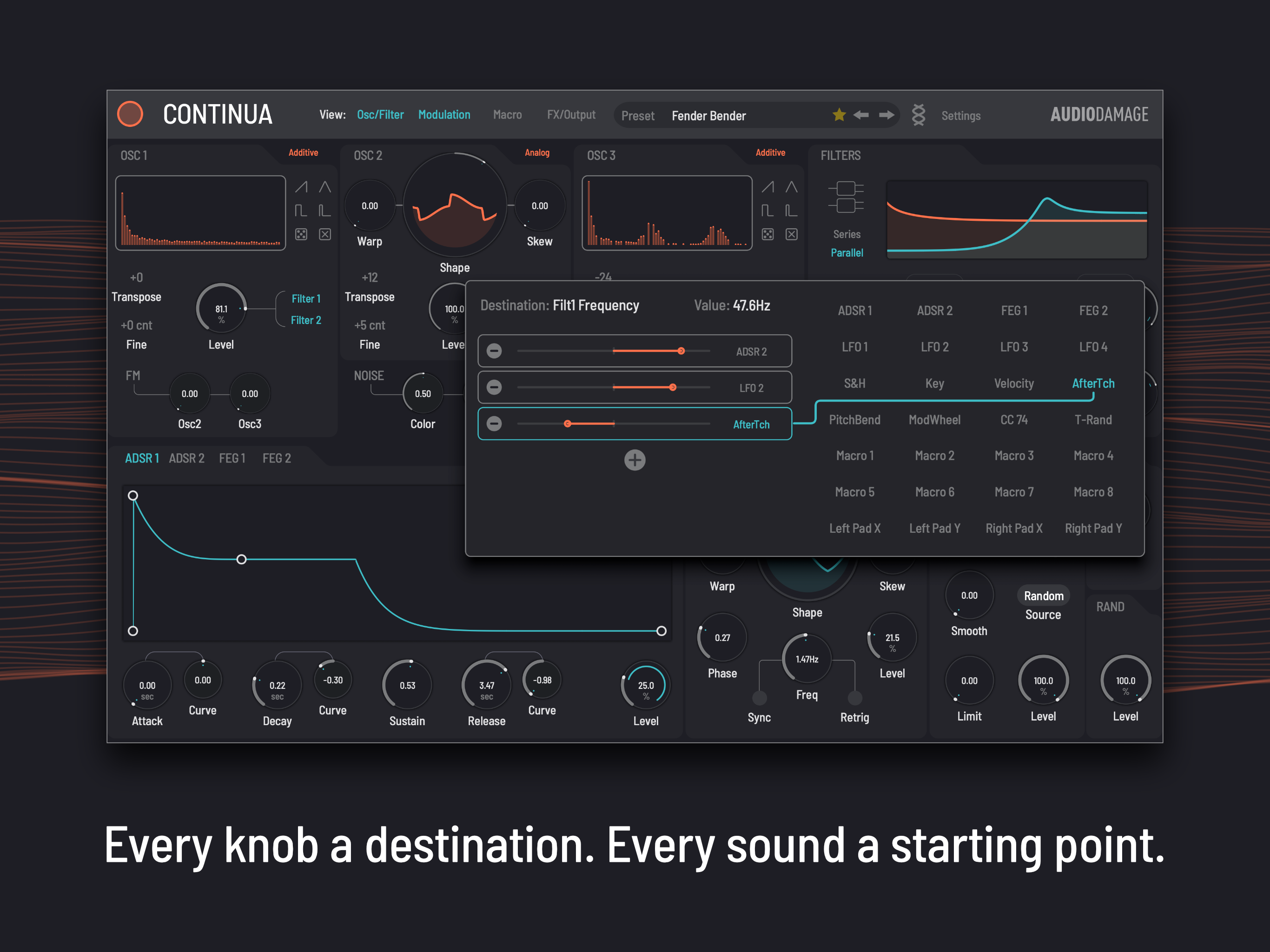Add a new modulation source slot
The width and height of the screenshot is (1270, 952).
[x=635, y=460]
